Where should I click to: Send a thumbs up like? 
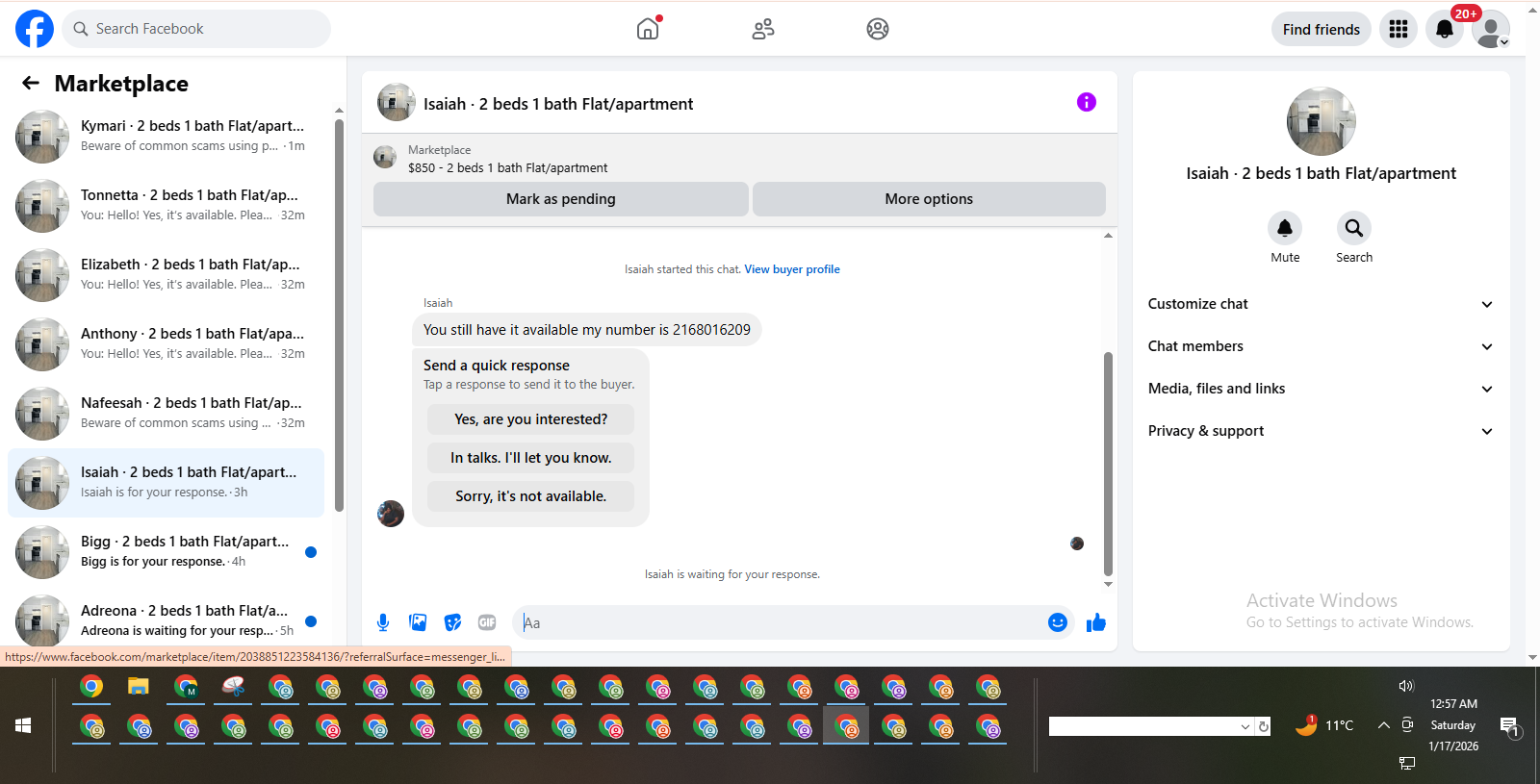pyautogui.click(x=1096, y=622)
